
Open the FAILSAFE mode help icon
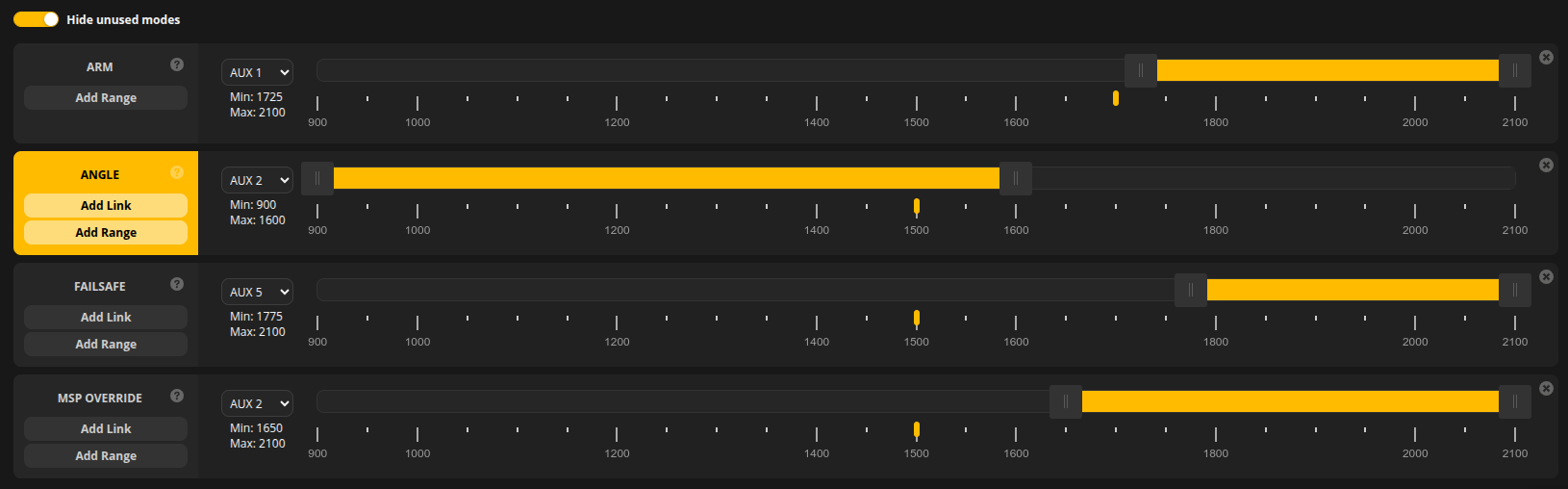(177, 284)
